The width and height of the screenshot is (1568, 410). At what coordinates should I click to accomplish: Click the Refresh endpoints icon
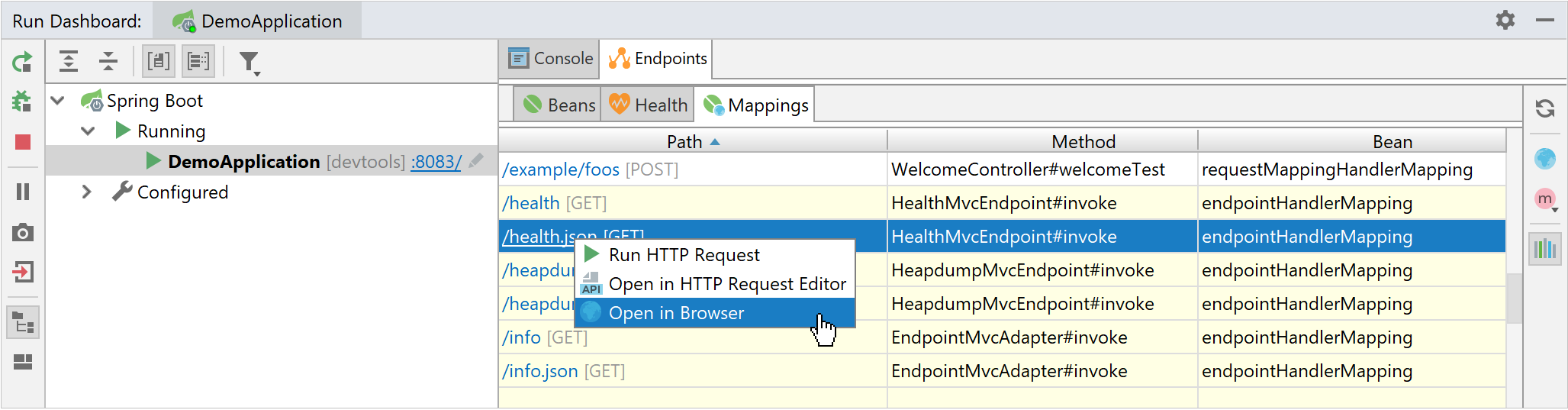[x=1545, y=109]
